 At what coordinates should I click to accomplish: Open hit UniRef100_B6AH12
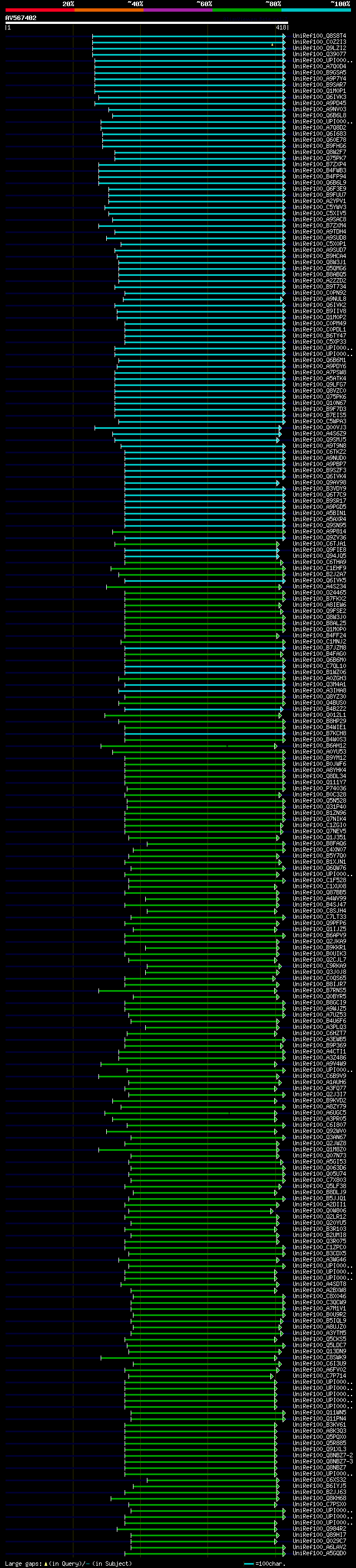[x=319, y=746]
